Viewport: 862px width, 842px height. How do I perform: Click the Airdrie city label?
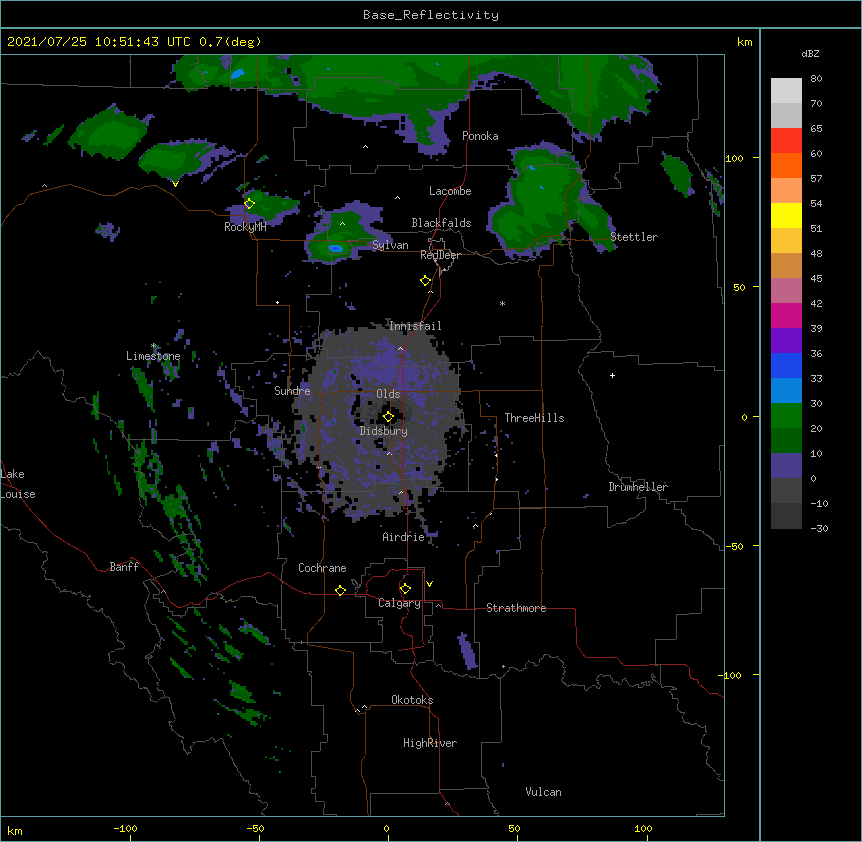click(x=404, y=537)
